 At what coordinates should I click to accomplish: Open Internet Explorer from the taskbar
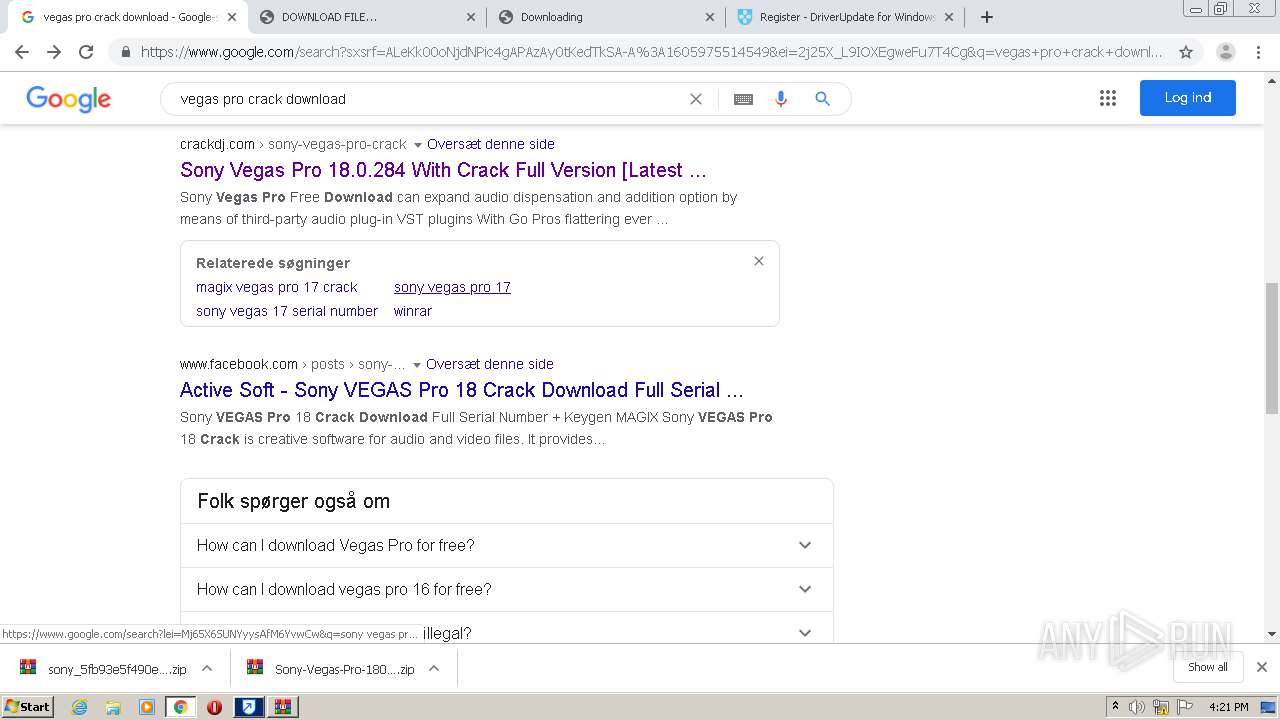[80, 707]
